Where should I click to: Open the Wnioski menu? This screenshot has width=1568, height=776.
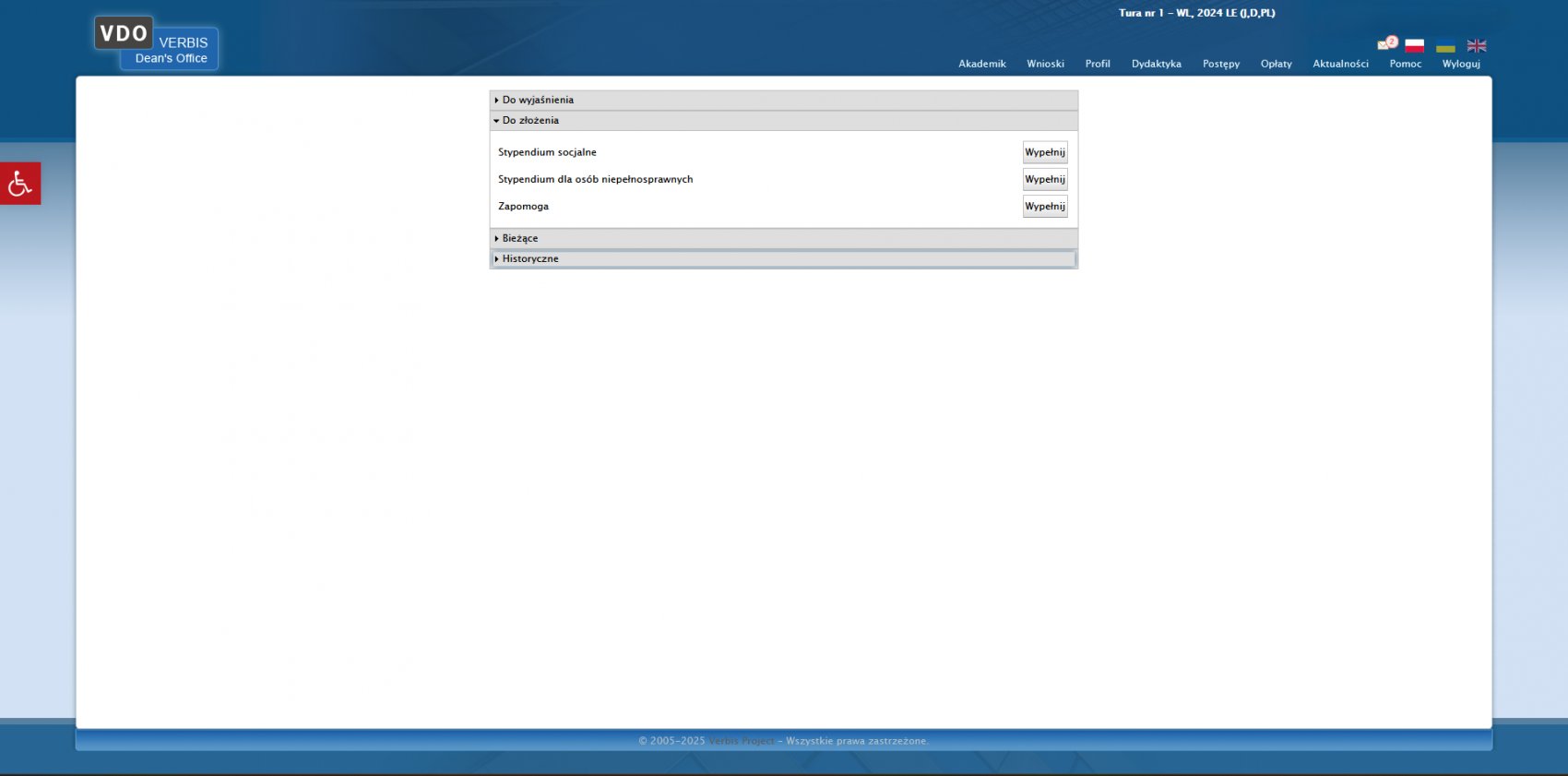[x=1045, y=64]
